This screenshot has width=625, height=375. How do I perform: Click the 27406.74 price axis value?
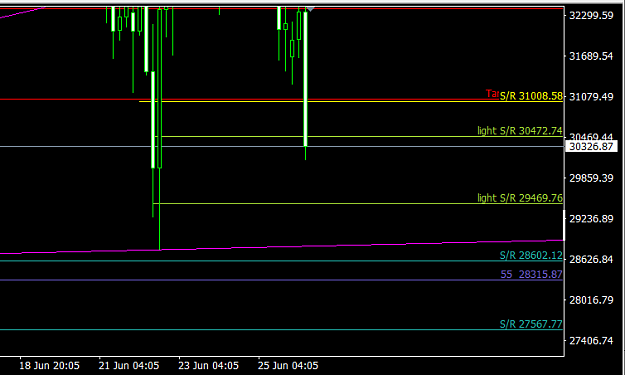click(x=591, y=340)
